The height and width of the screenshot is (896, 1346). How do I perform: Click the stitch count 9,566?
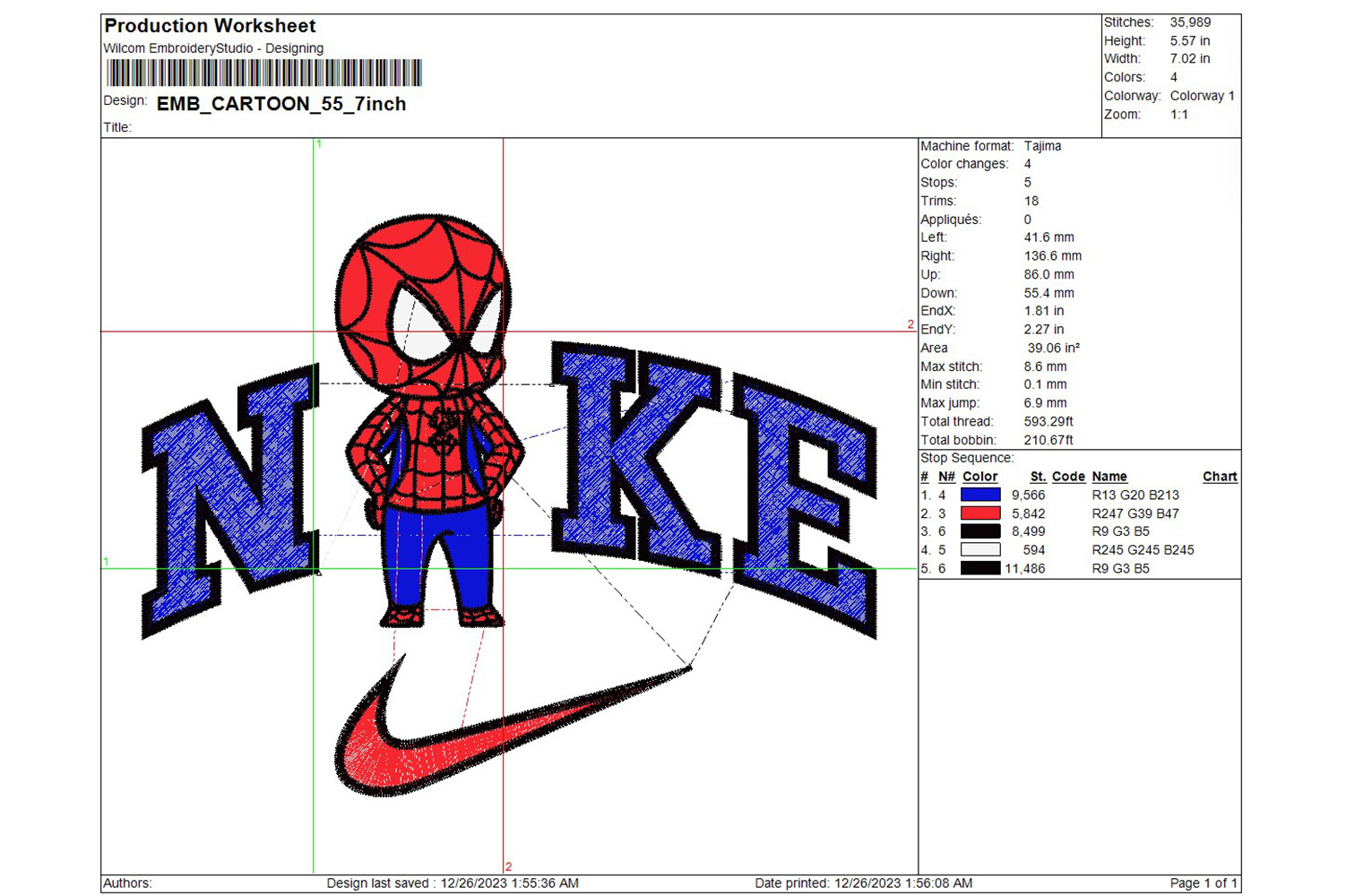point(1028,495)
